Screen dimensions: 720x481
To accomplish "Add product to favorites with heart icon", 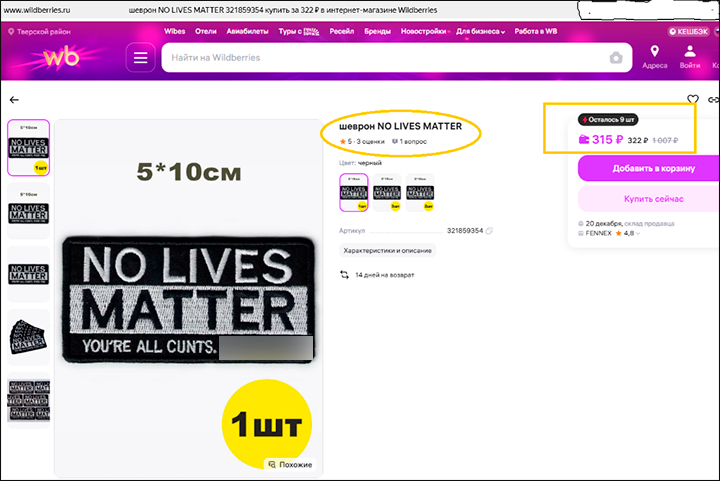I will coord(692,100).
